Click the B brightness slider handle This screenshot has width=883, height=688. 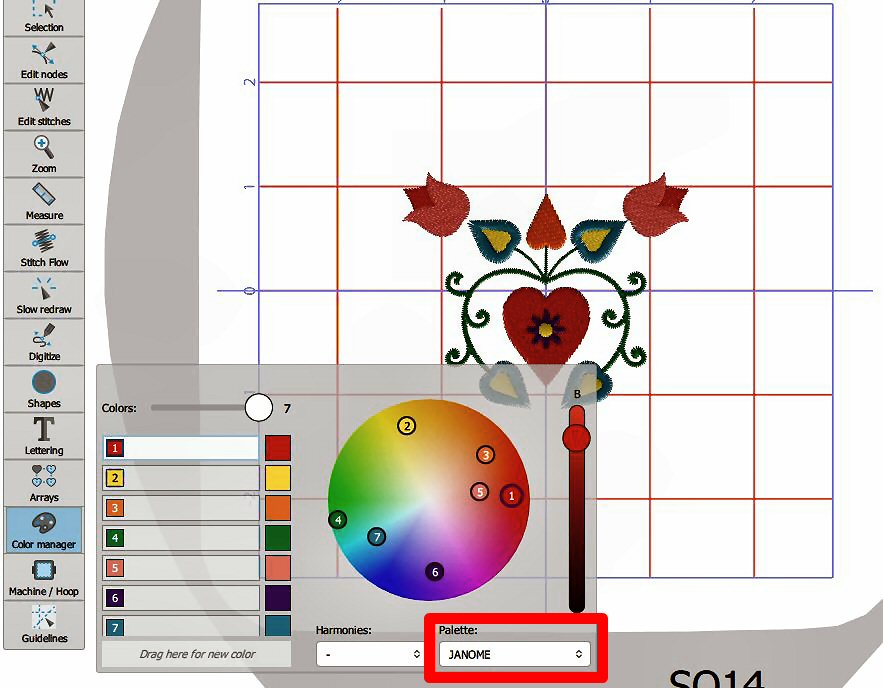pyautogui.click(x=576, y=437)
